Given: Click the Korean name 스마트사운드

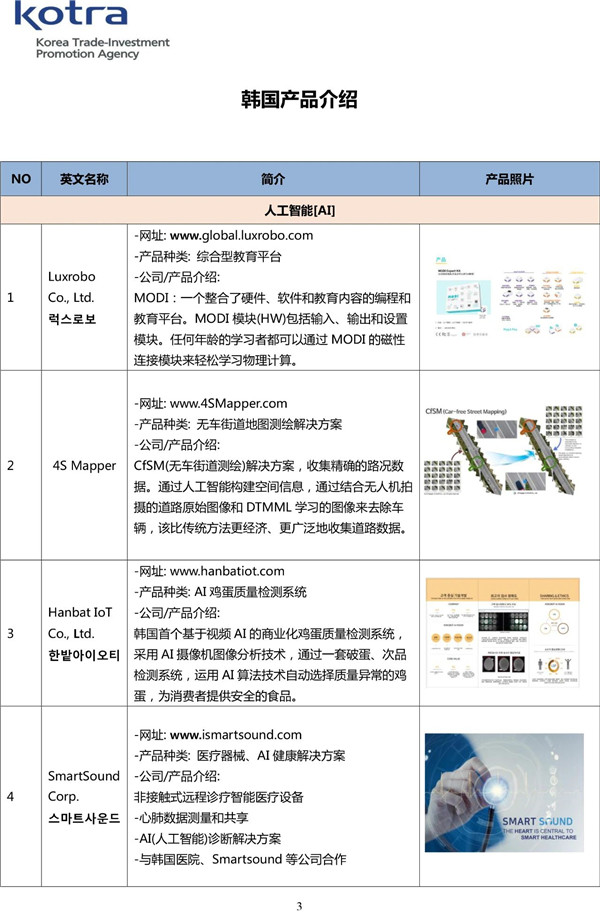Looking at the screenshot, I should [x=84, y=818].
